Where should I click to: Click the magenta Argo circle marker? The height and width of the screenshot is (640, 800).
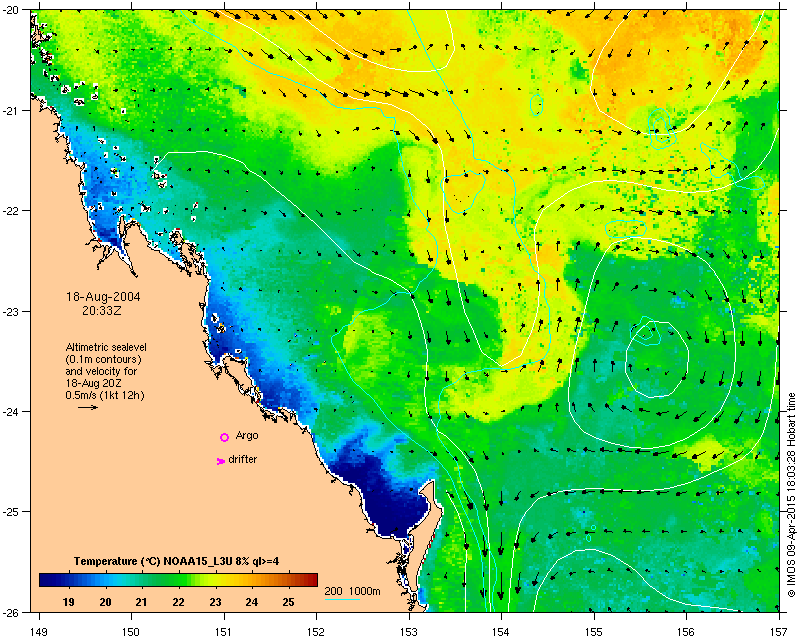224,437
